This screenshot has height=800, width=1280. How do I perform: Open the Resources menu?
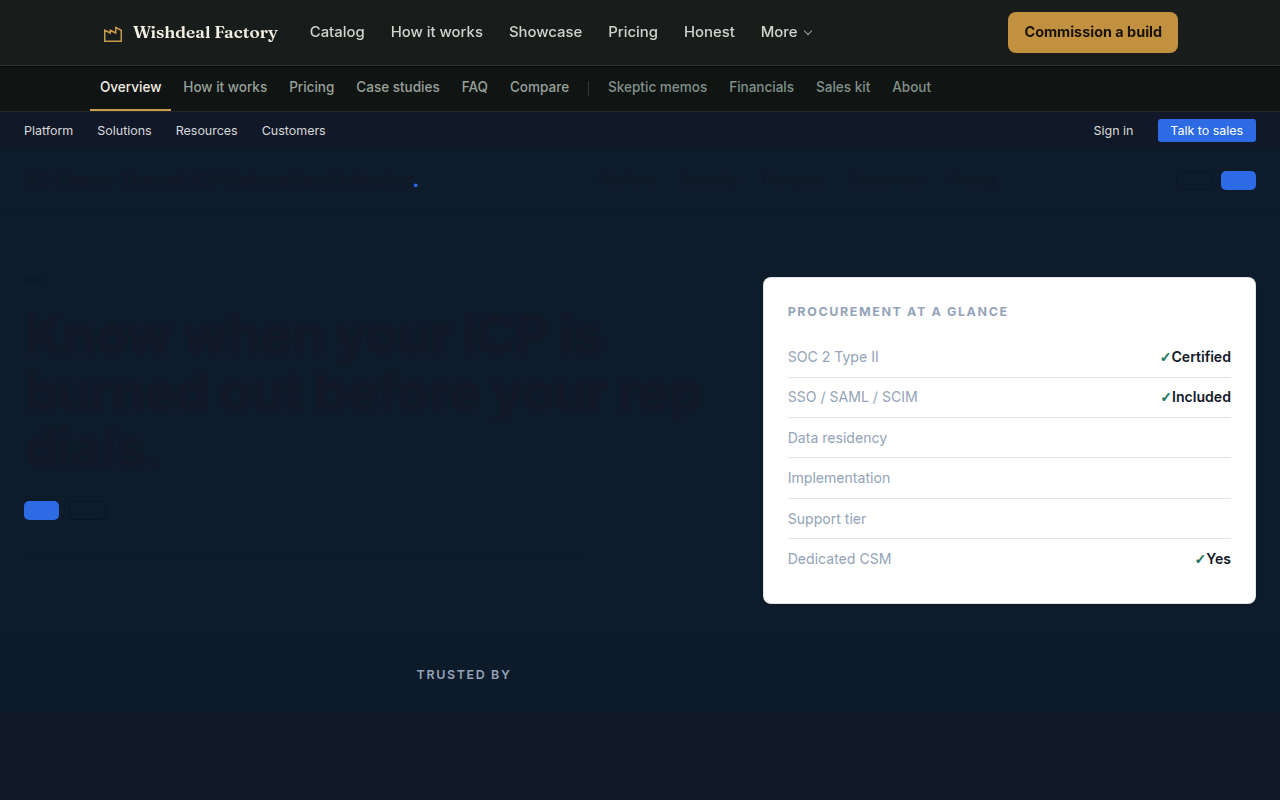click(207, 131)
